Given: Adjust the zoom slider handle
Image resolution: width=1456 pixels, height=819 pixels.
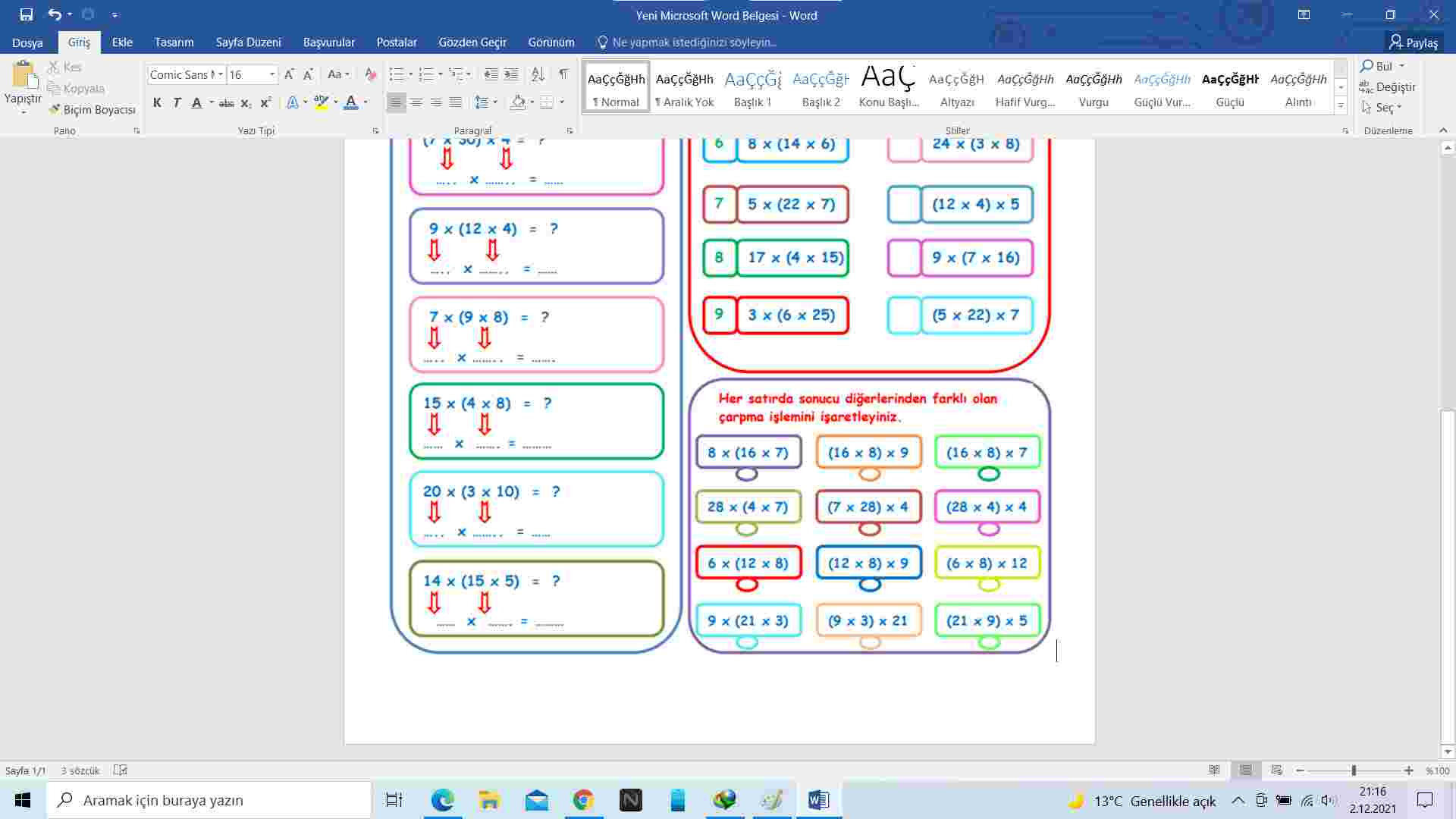Looking at the screenshot, I should tap(1354, 770).
